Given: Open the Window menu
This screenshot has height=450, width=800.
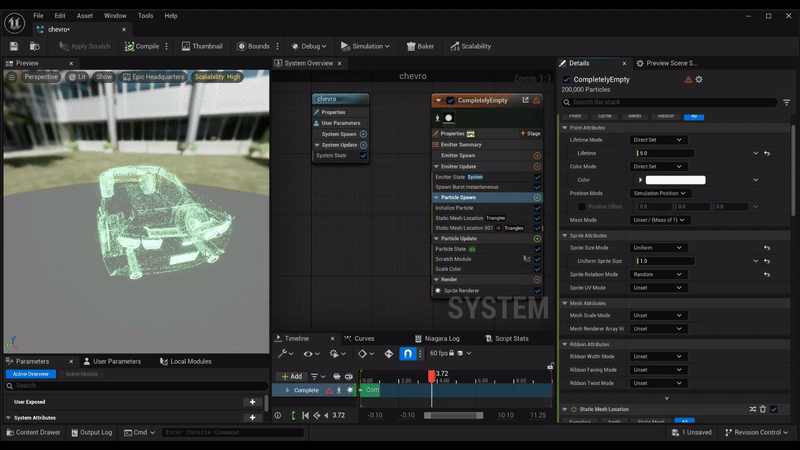Looking at the screenshot, I should [x=115, y=16].
